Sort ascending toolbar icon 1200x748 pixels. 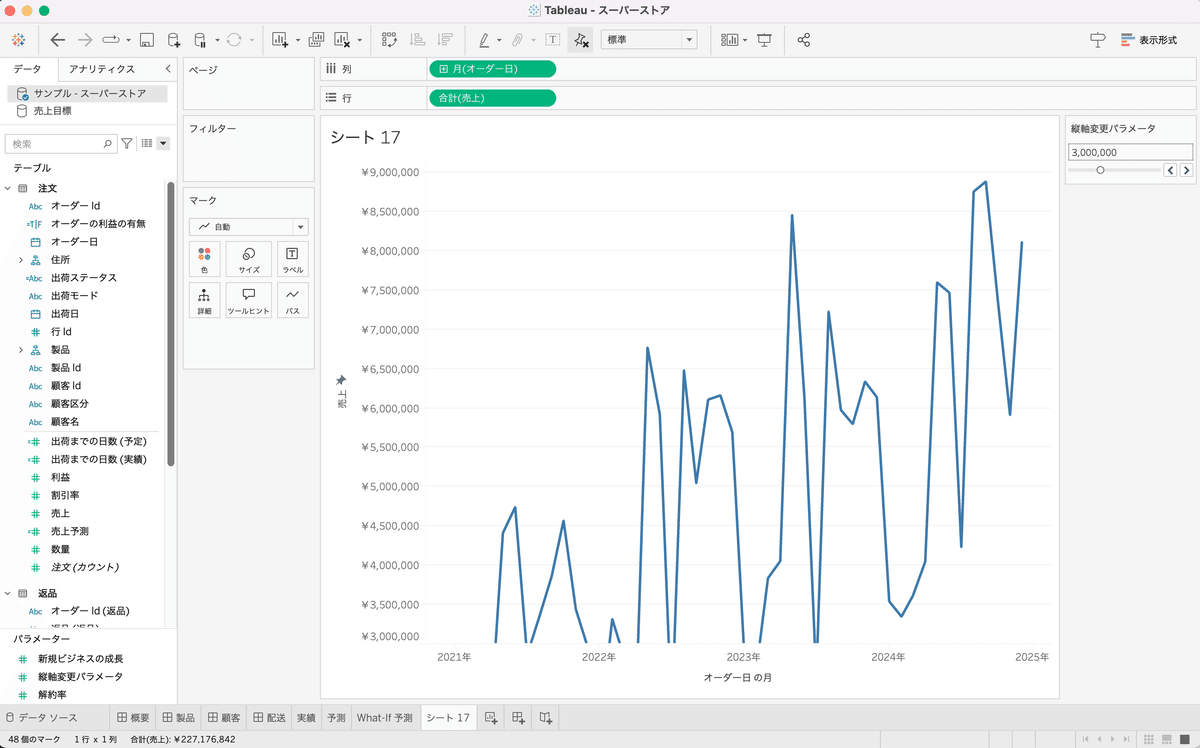[x=418, y=40]
